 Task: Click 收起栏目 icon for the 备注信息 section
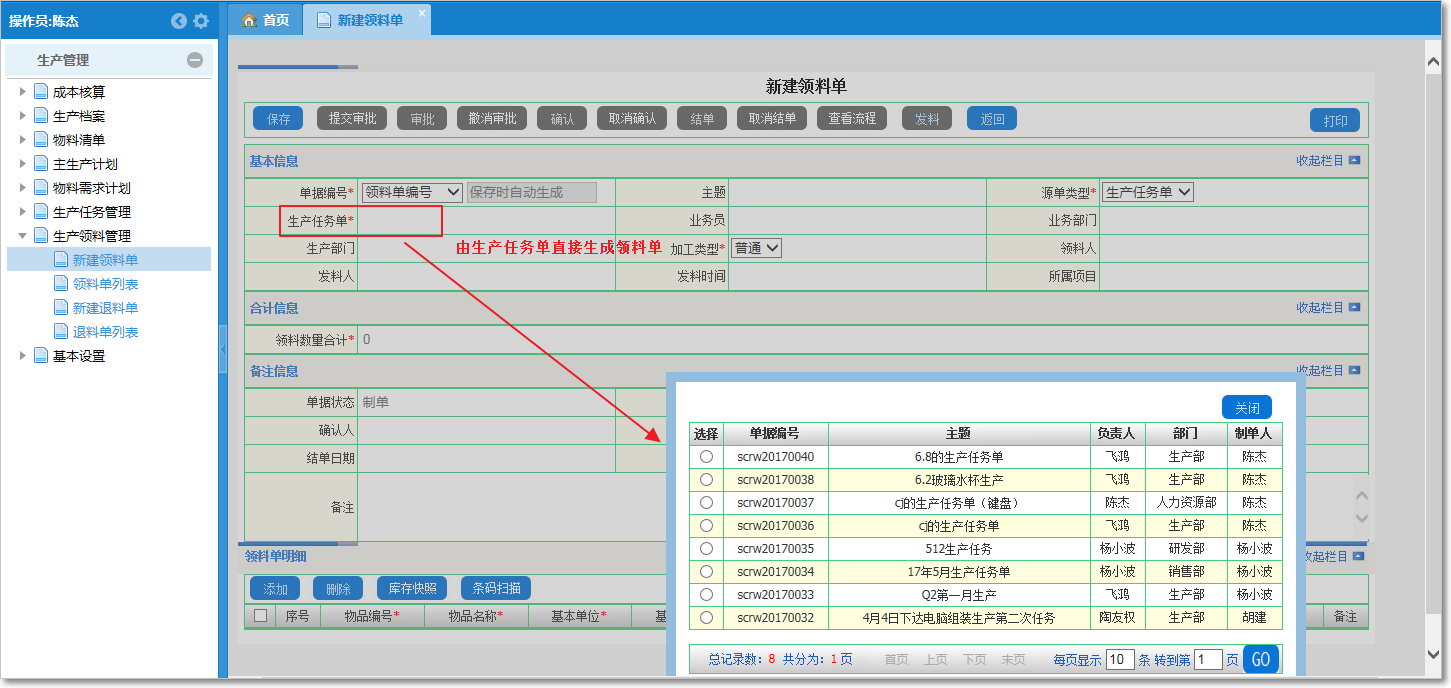[x=1356, y=371]
